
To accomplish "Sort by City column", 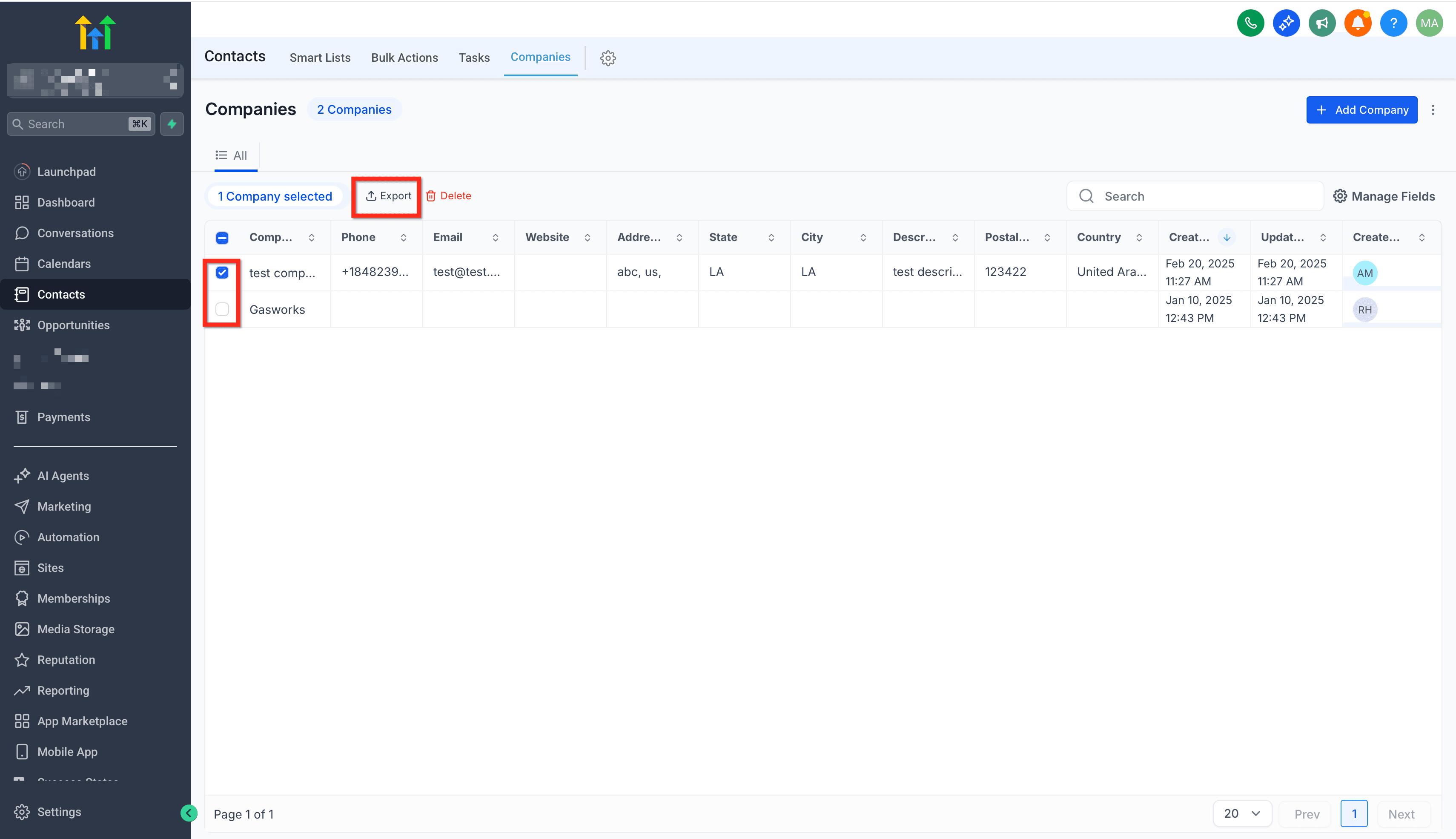I will pyautogui.click(x=863, y=237).
